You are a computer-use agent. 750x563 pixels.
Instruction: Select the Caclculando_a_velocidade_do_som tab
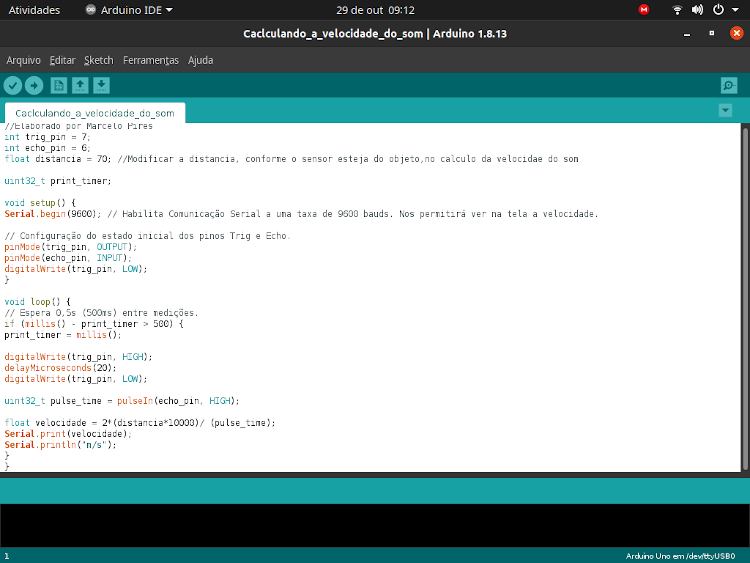[95, 113]
